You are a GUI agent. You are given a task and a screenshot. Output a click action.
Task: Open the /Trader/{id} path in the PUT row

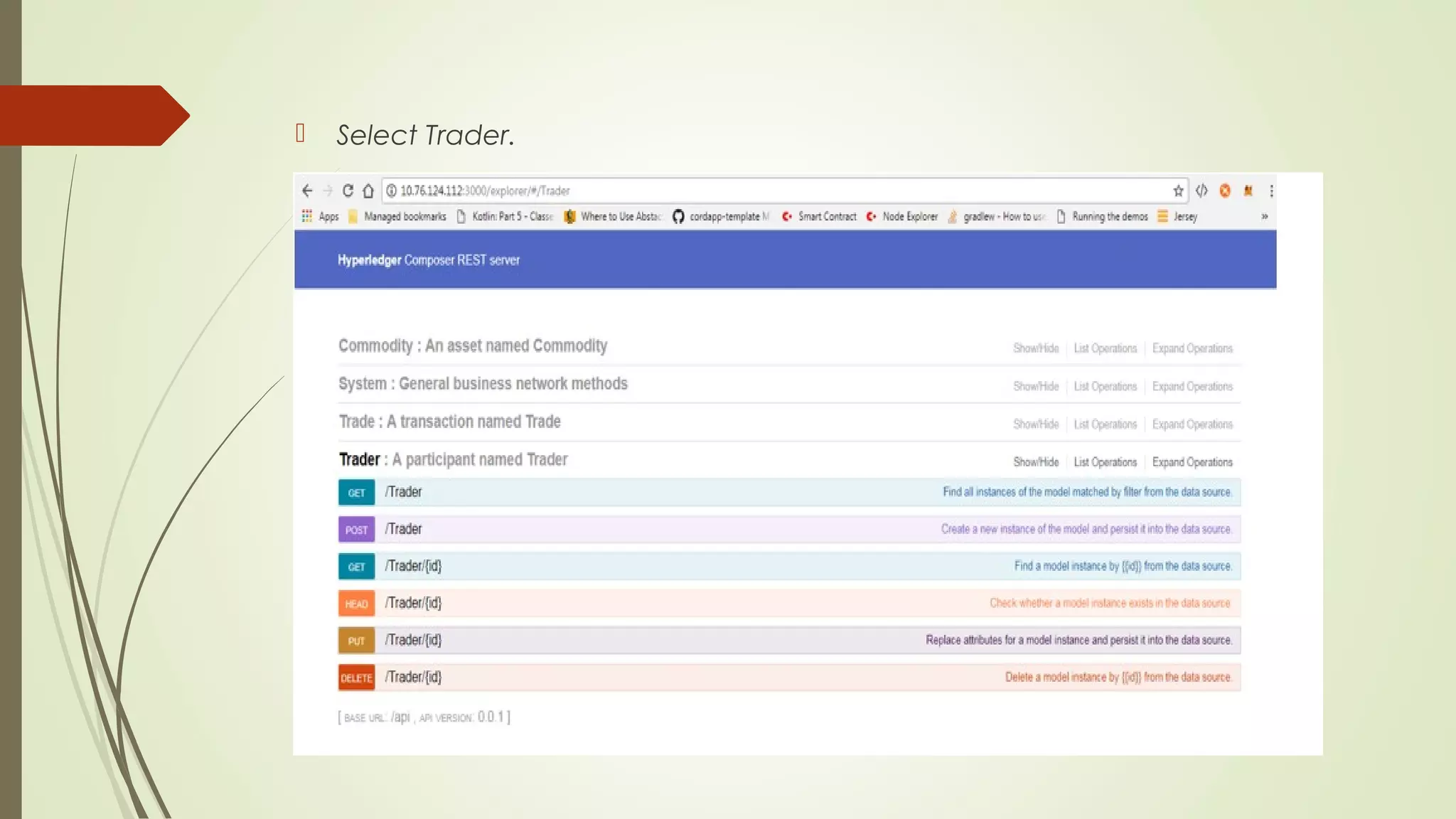click(x=413, y=640)
